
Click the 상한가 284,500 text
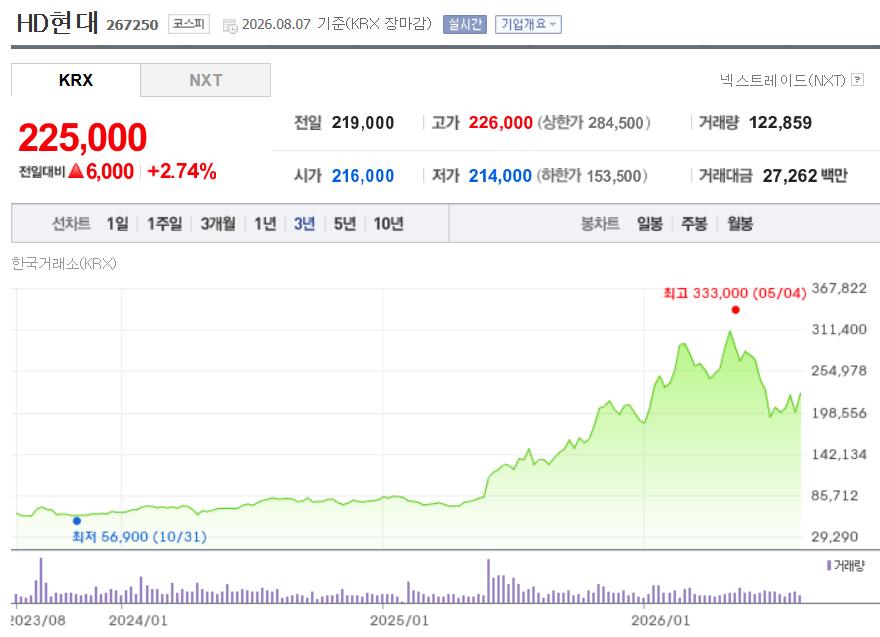pyautogui.click(x=594, y=122)
